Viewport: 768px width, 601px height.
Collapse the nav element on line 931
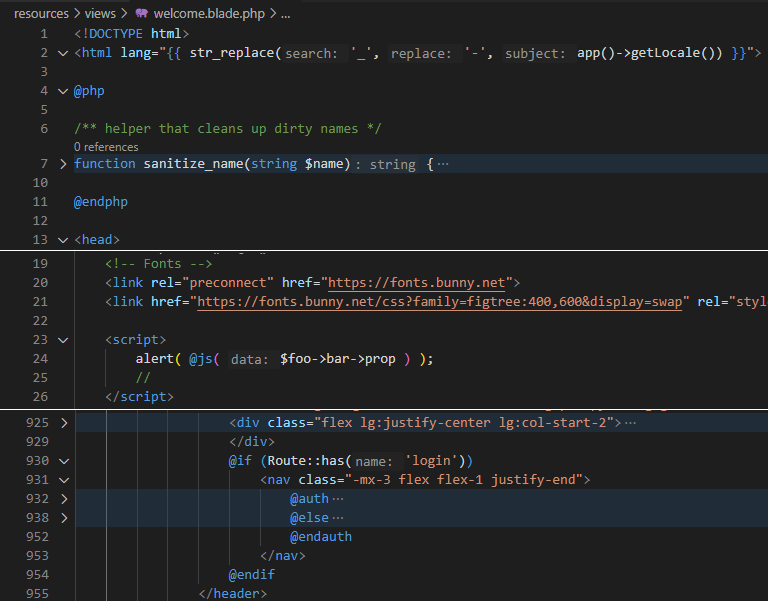click(x=64, y=480)
